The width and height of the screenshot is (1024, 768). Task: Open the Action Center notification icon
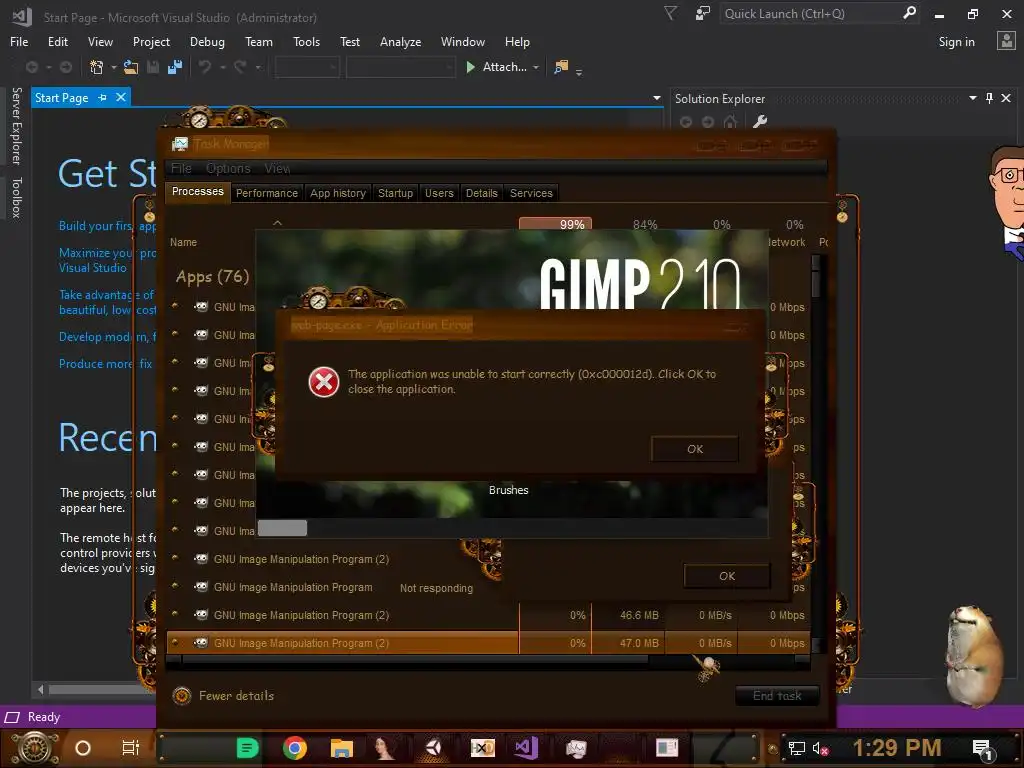pyautogui.click(x=982, y=749)
